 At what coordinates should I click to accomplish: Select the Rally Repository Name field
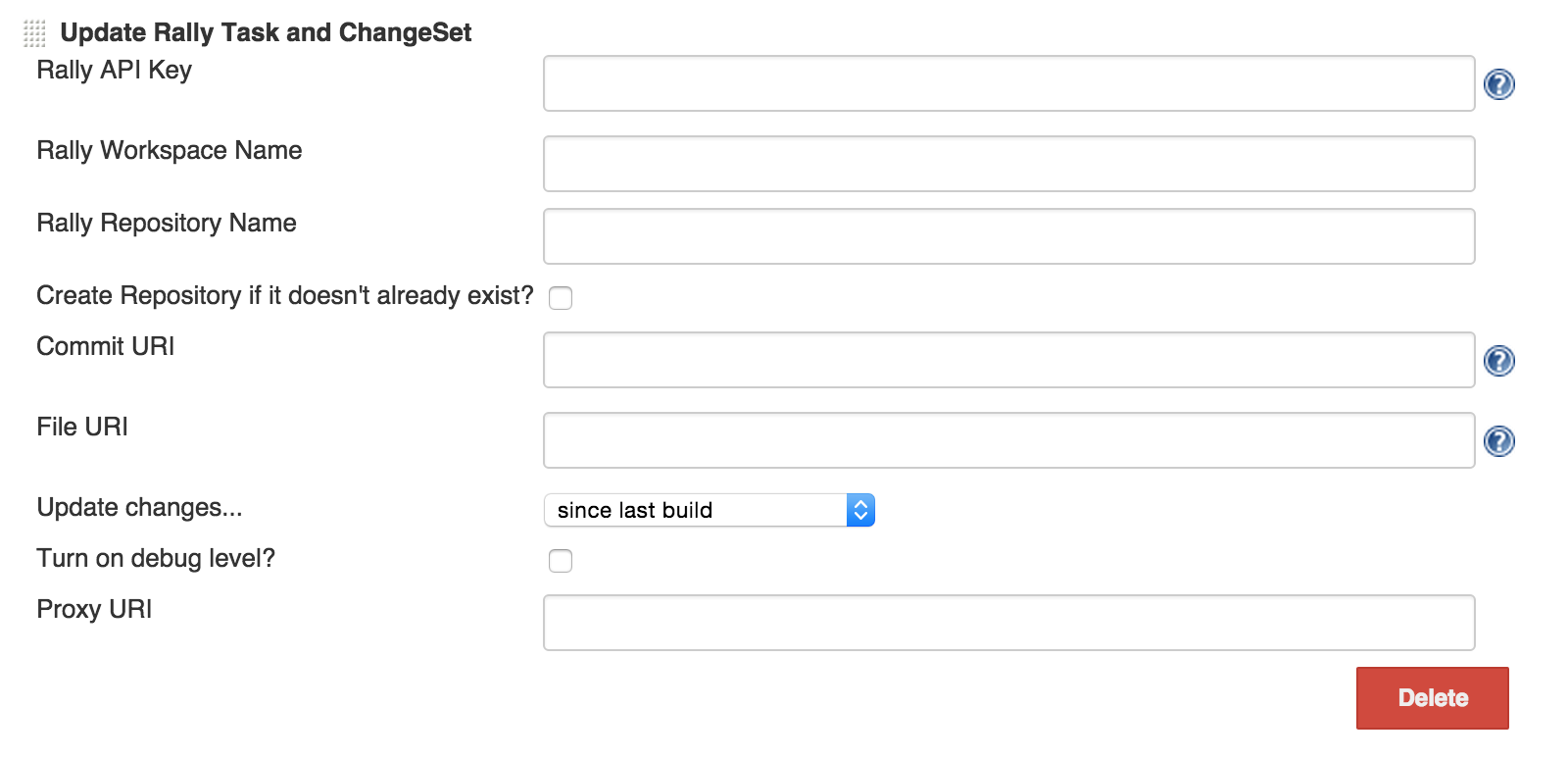tap(1008, 236)
